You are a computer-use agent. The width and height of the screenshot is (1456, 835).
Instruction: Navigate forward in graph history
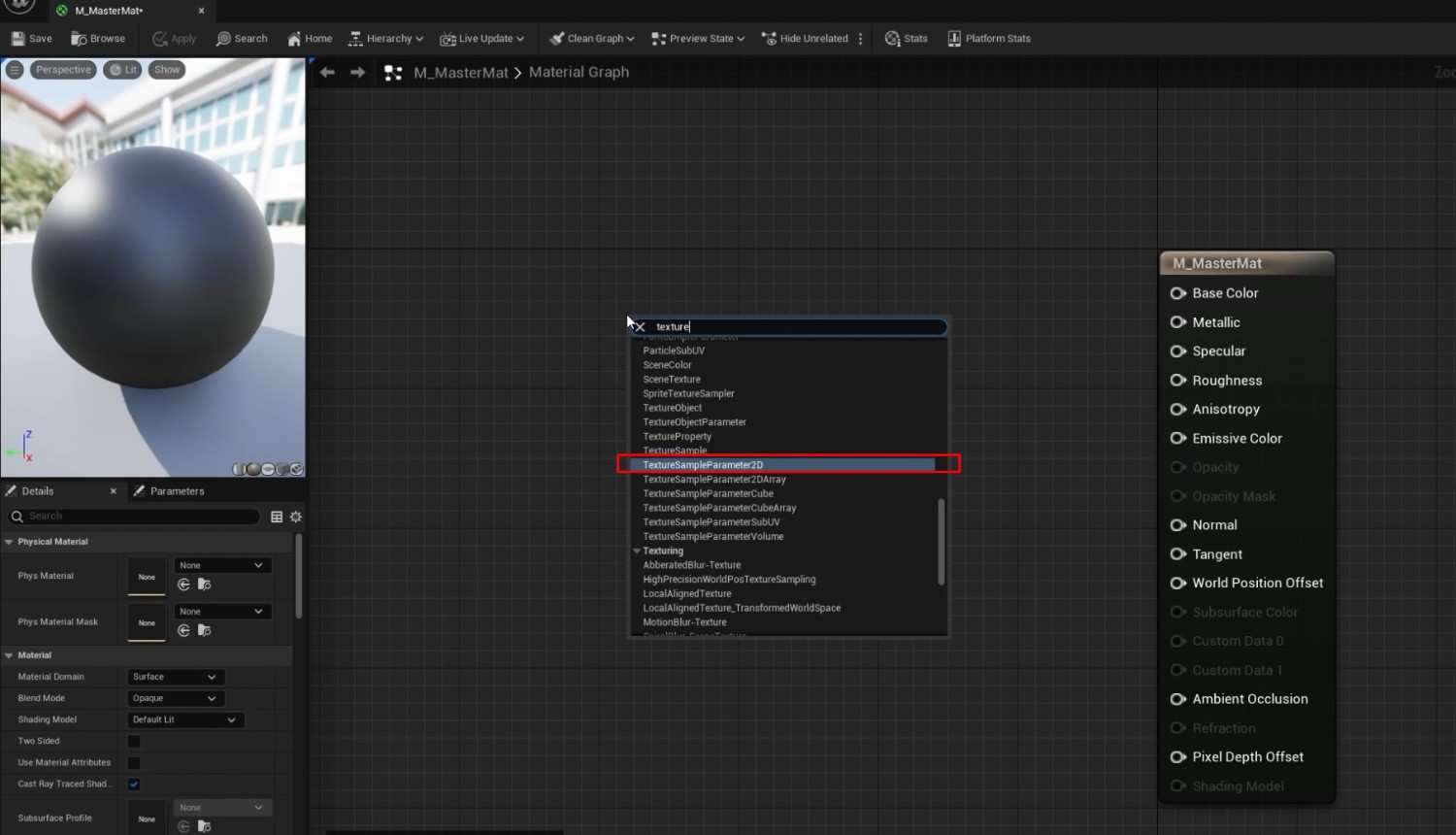(357, 73)
